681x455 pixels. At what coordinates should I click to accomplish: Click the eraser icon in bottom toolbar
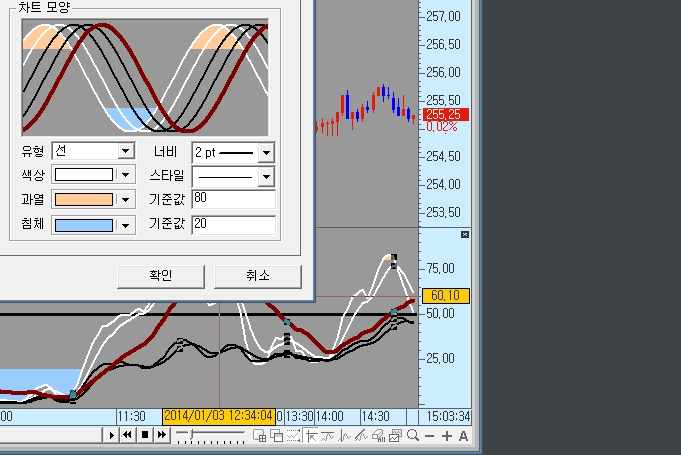[378, 435]
